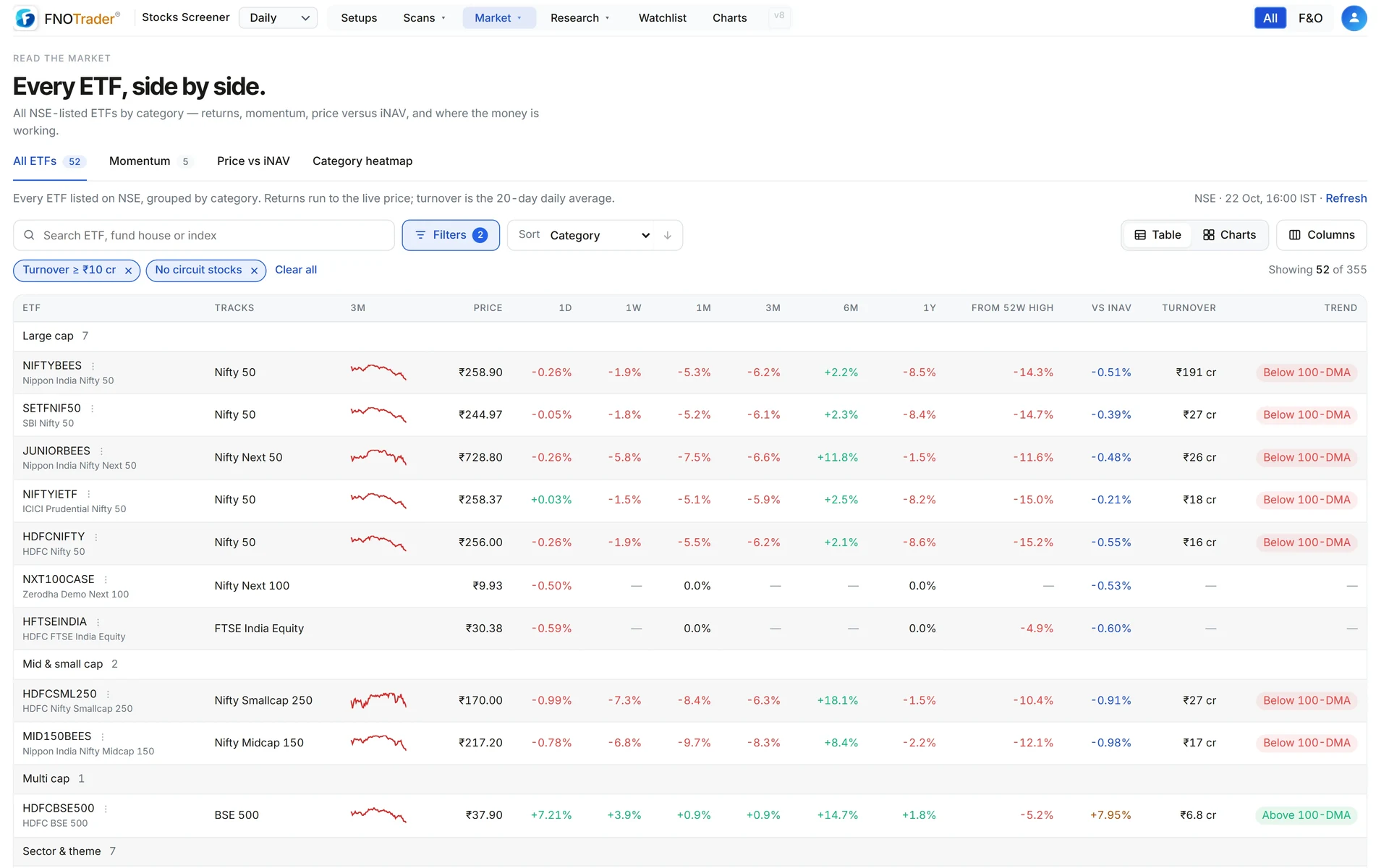Open HFTSEINDIA row options menu dots
This screenshot has width=1389, height=868.
(98, 622)
